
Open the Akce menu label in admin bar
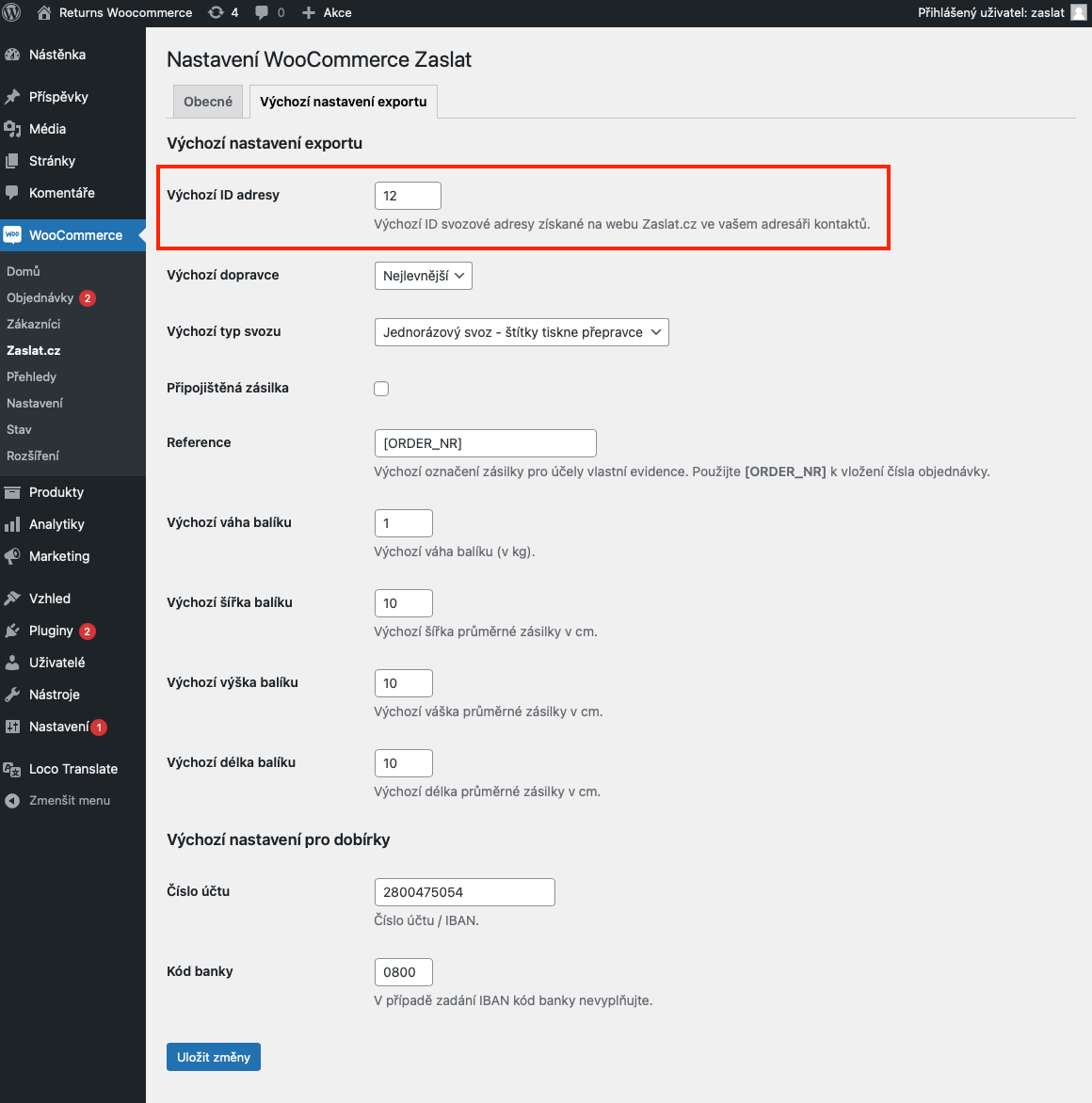point(338,12)
